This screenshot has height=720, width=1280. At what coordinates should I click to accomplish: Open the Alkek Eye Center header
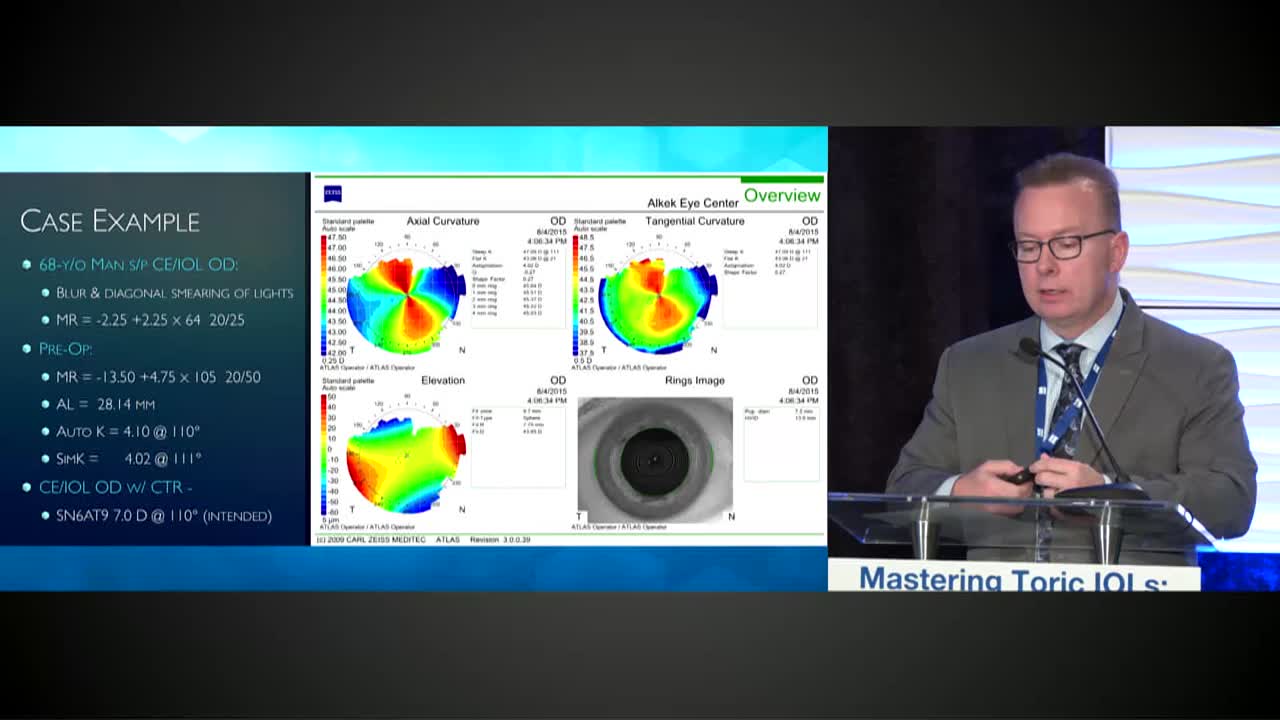pyautogui.click(x=694, y=202)
